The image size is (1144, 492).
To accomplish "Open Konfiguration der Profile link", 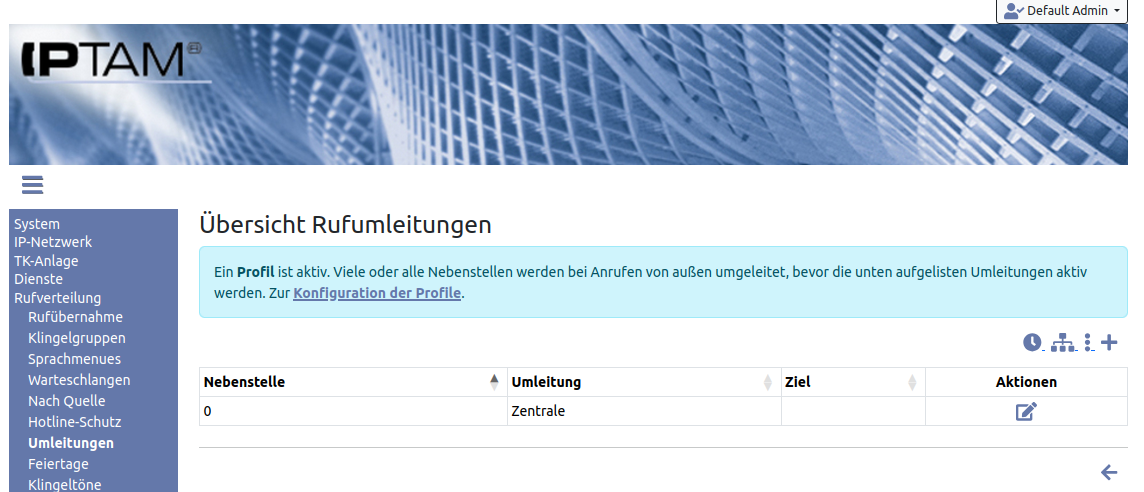I will pos(377,293).
